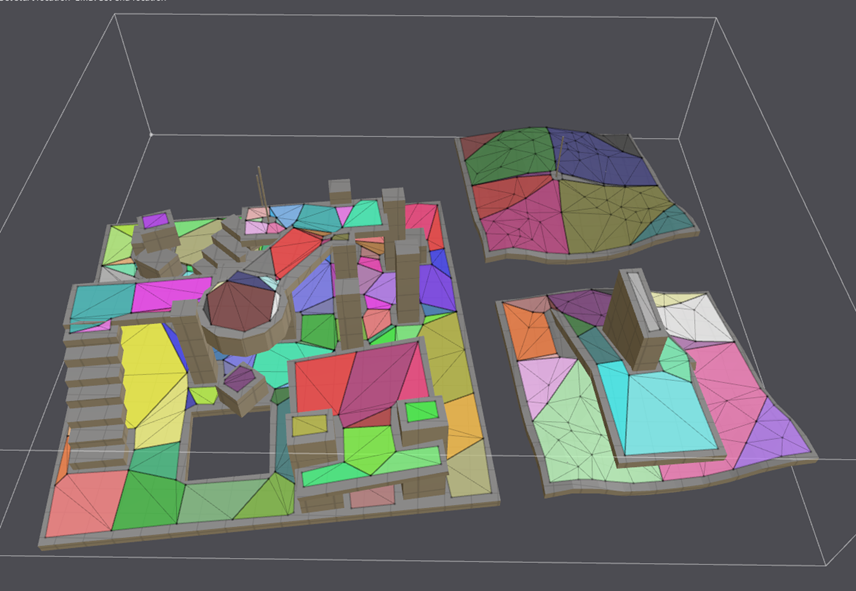
Task: Select the bright green square on the small block
Action: [x=422, y=409]
